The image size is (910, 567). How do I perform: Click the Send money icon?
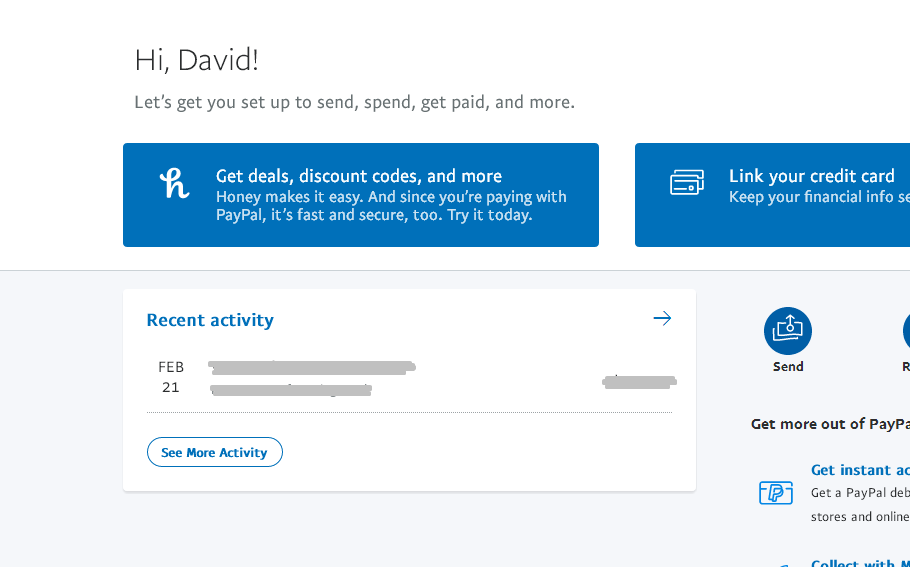point(787,331)
